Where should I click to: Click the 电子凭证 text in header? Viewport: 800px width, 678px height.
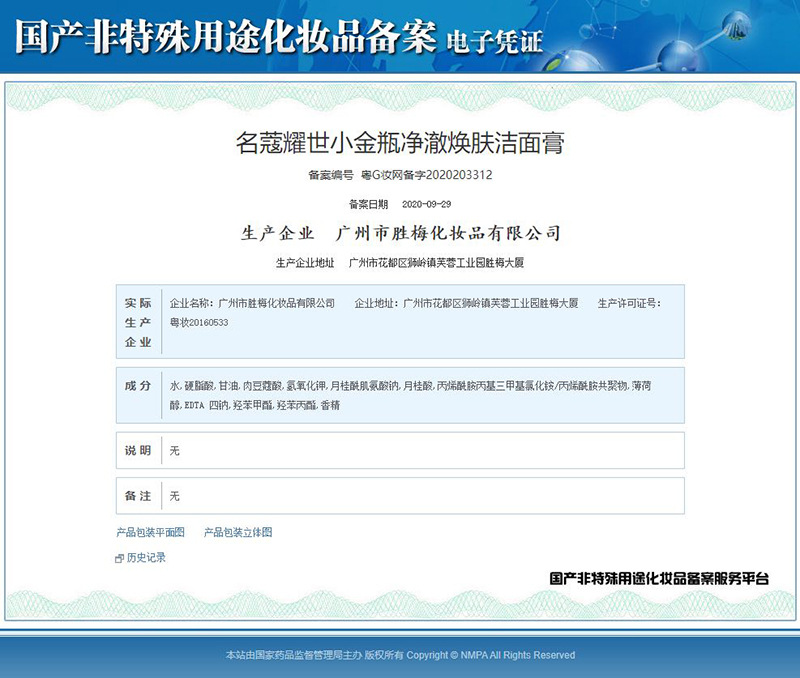tap(494, 41)
